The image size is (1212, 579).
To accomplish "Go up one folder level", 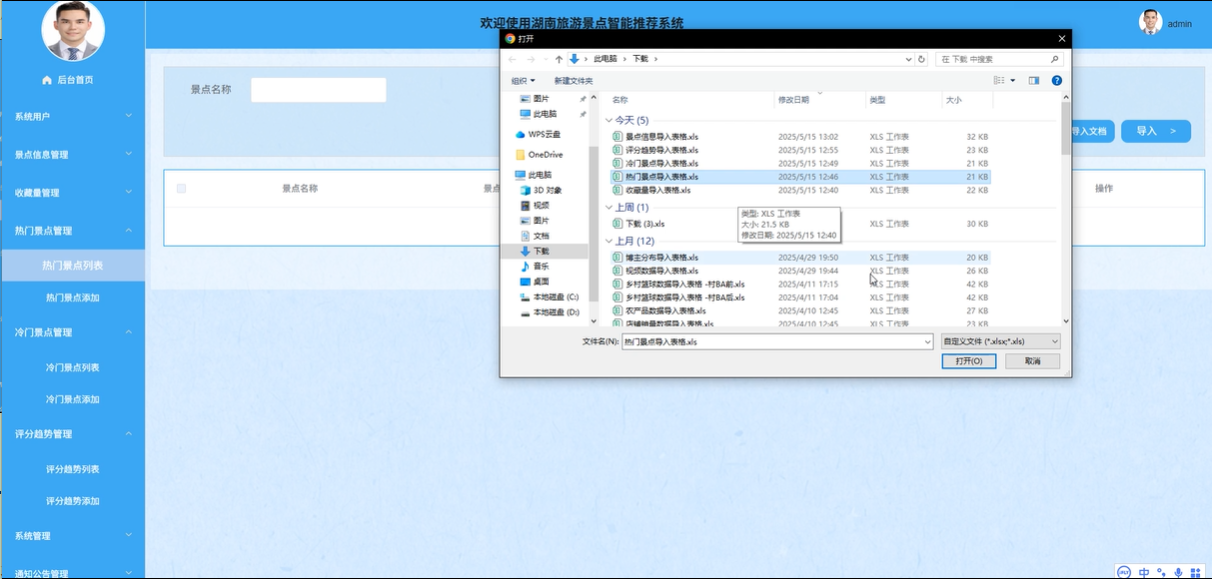I will coord(558,59).
